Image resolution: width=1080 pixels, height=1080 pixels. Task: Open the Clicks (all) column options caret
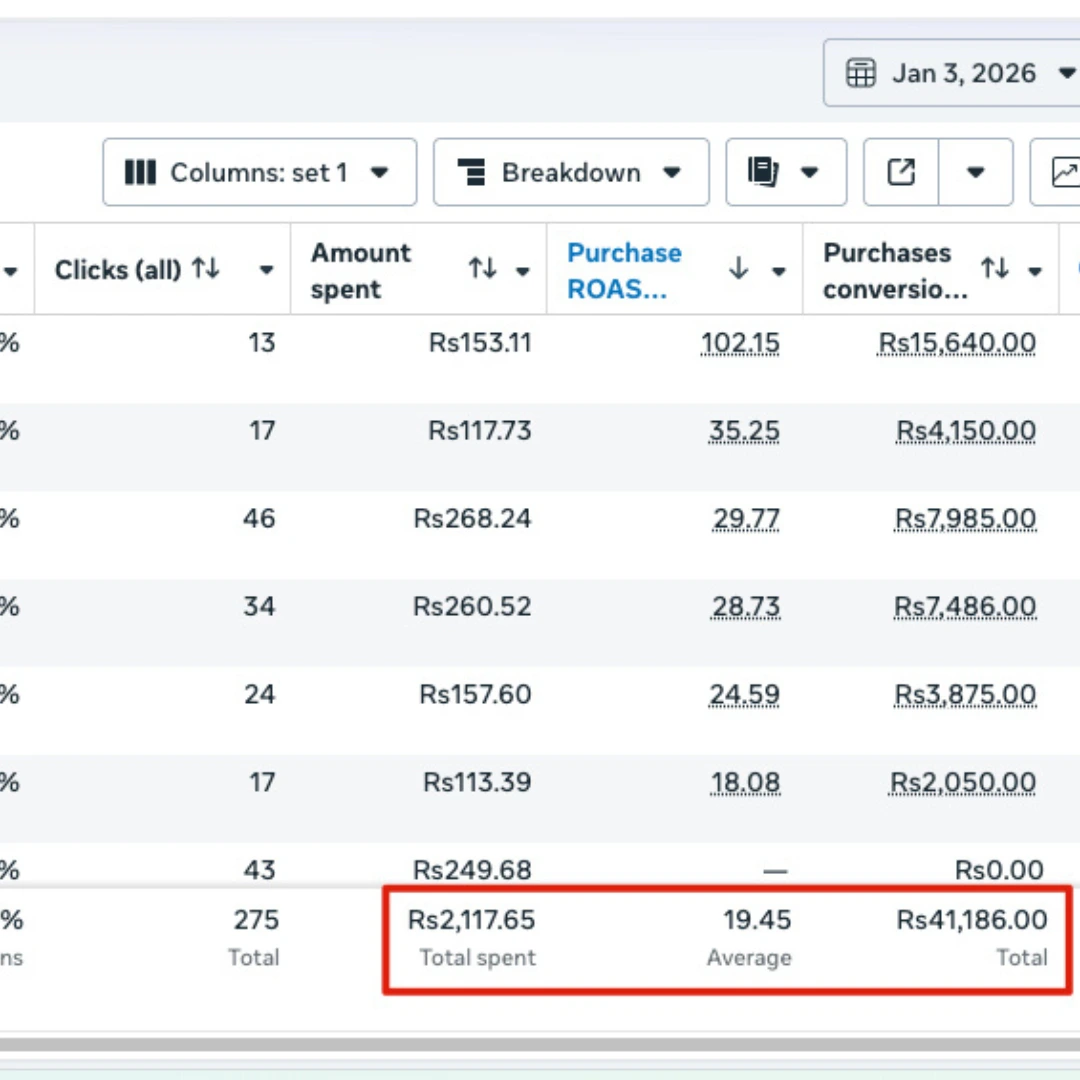pyautogui.click(x=266, y=271)
